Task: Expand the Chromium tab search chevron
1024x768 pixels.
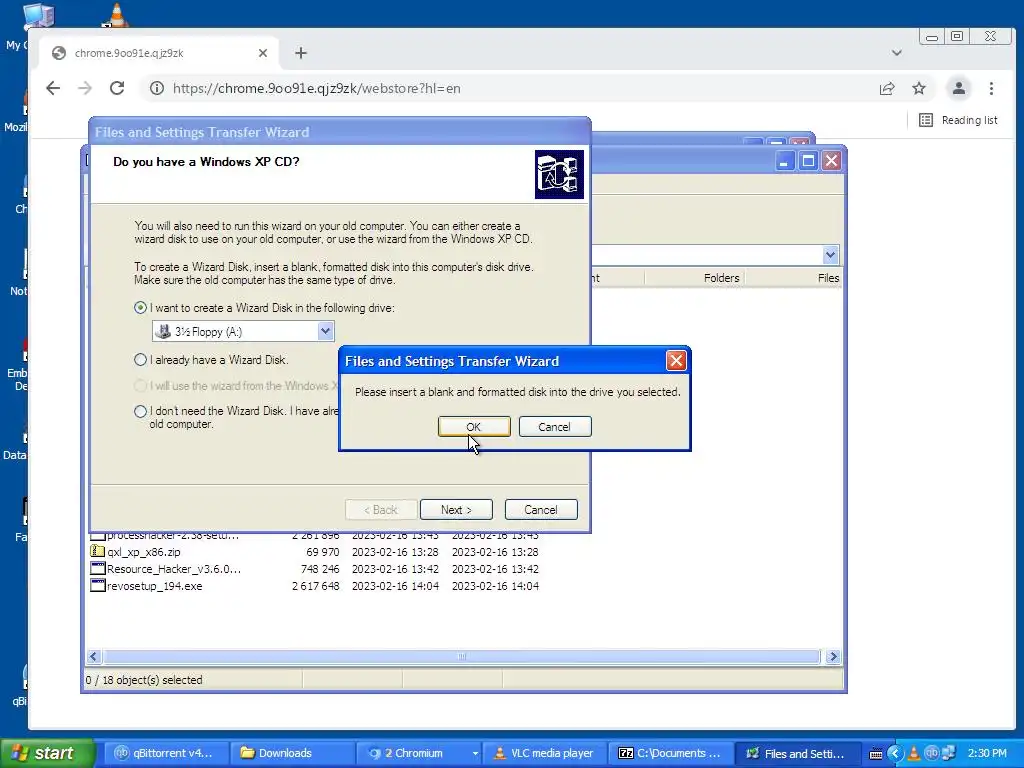Action: 897,53
